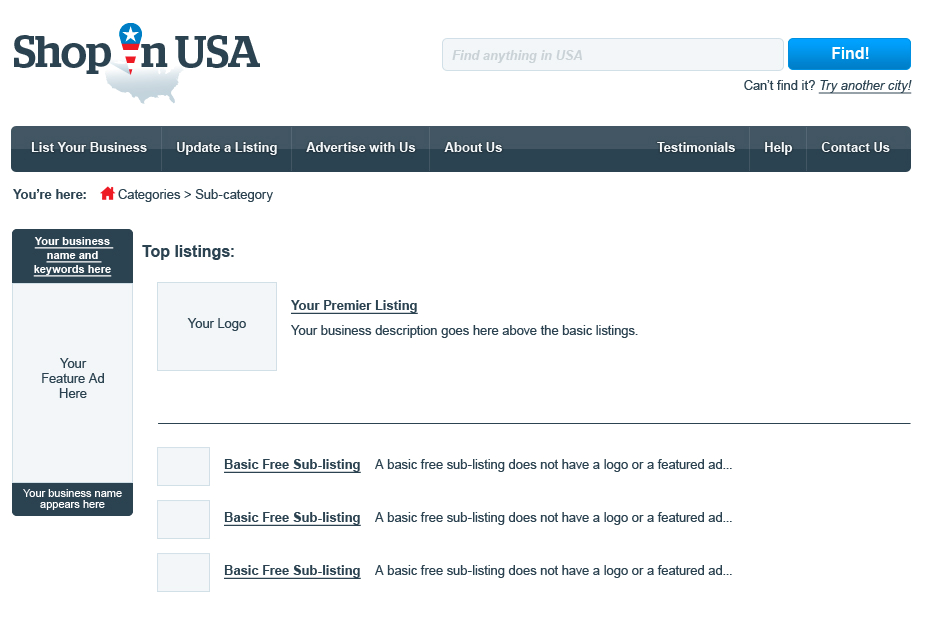
Task: Go to Update a Listing page
Action: coord(226,148)
